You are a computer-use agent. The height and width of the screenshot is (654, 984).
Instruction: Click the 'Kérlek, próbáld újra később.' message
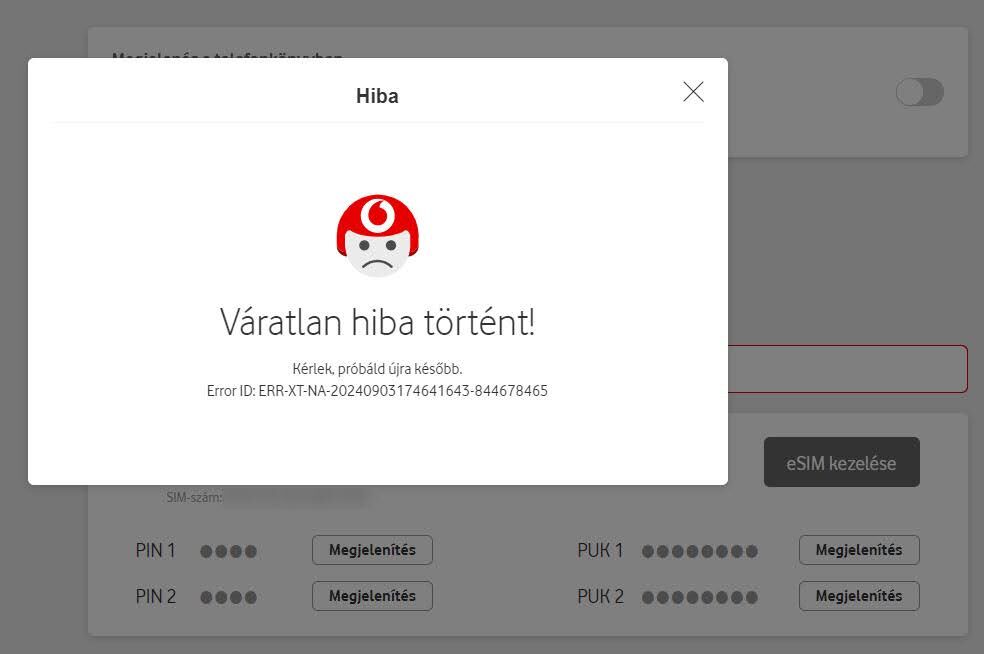[x=377, y=368]
